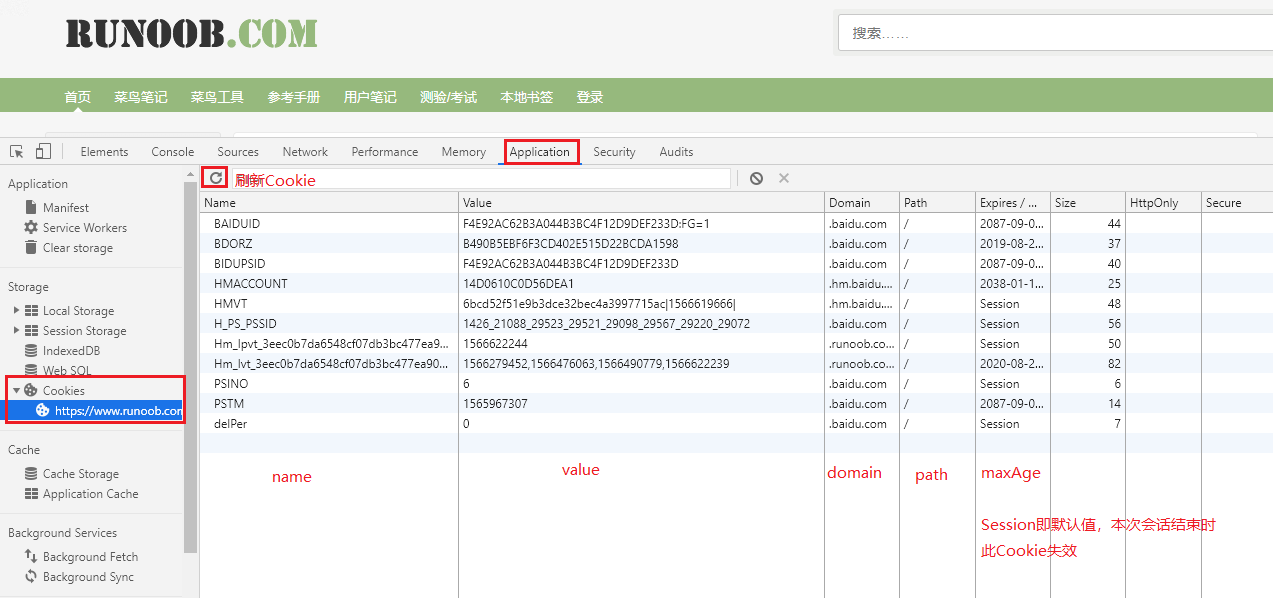Switch to the Sources tab
The width and height of the screenshot is (1273, 598).
pyautogui.click(x=238, y=152)
